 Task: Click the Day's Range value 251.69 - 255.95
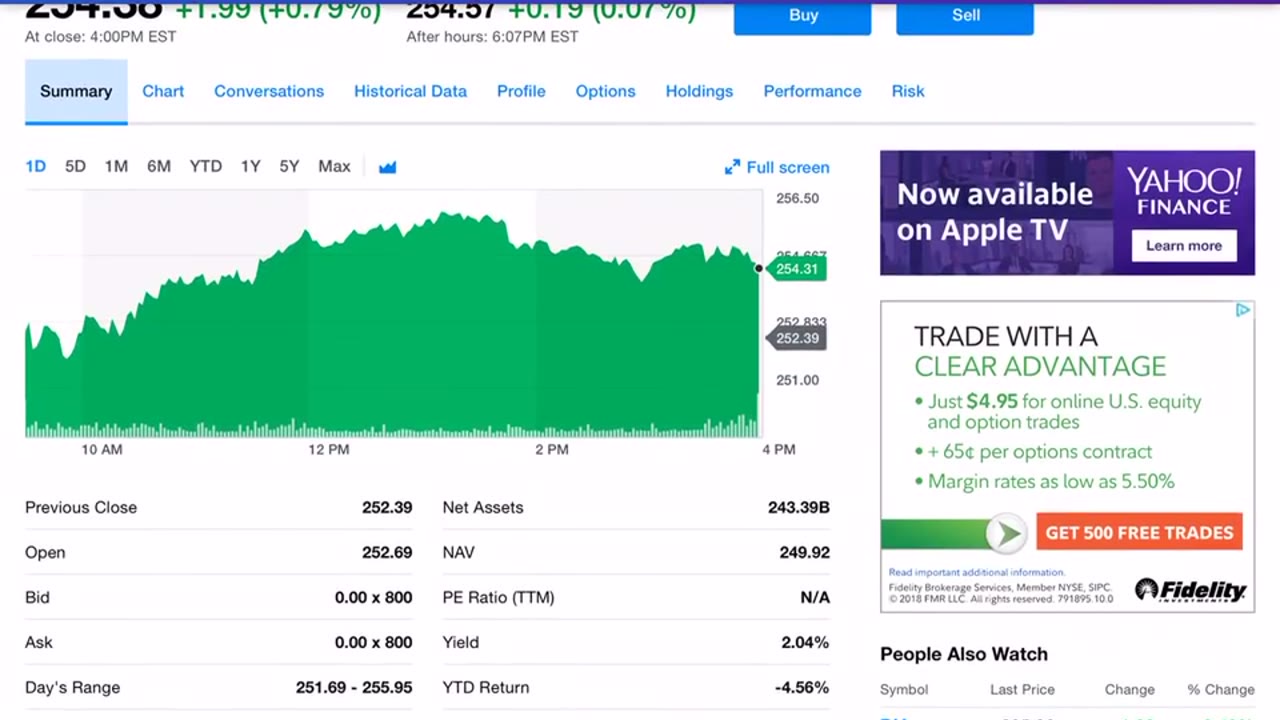click(354, 687)
